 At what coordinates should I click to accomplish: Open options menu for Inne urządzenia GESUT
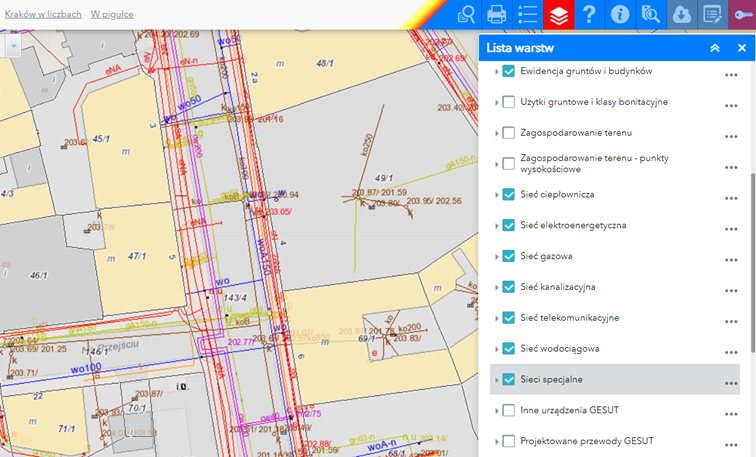pos(731,414)
